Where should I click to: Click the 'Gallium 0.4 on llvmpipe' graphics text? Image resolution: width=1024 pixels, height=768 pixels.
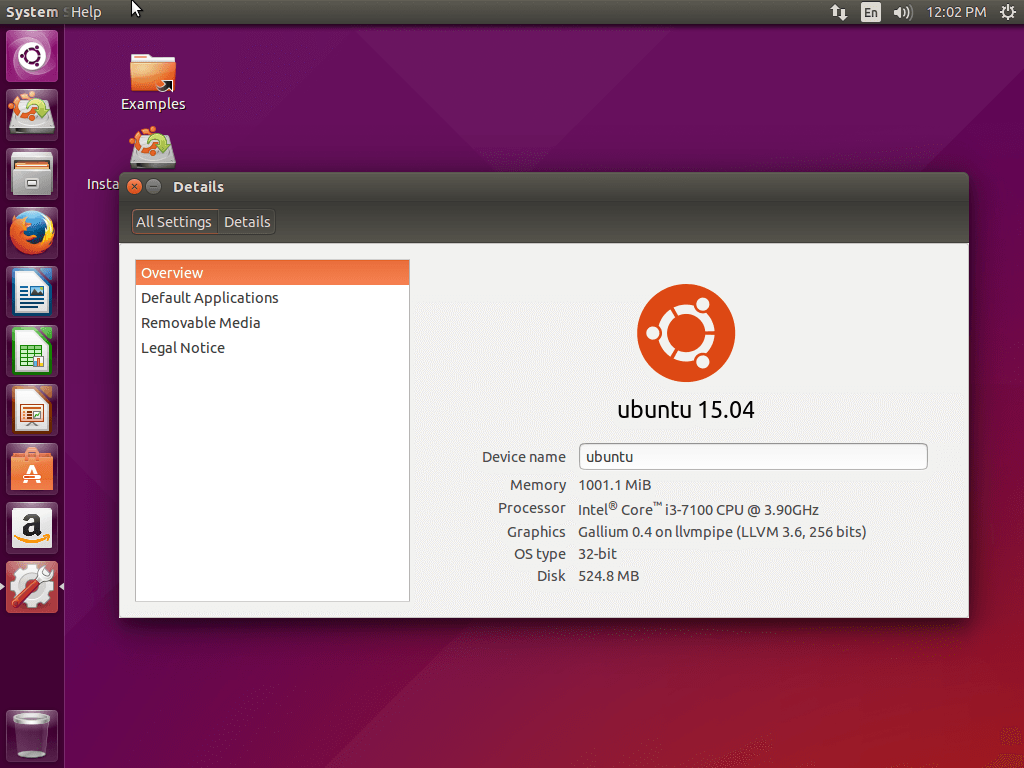pyautogui.click(x=722, y=532)
